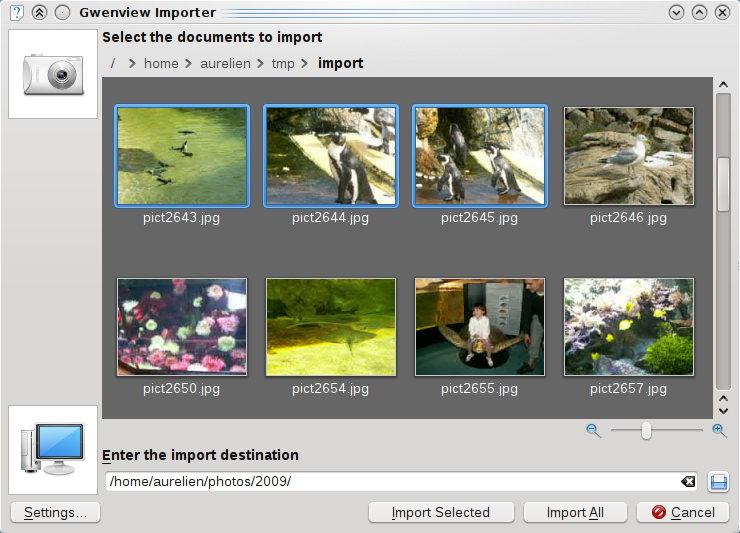The width and height of the screenshot is (740, 533).
Task: Go to root folder in breadcrumb
Action: 113,63
